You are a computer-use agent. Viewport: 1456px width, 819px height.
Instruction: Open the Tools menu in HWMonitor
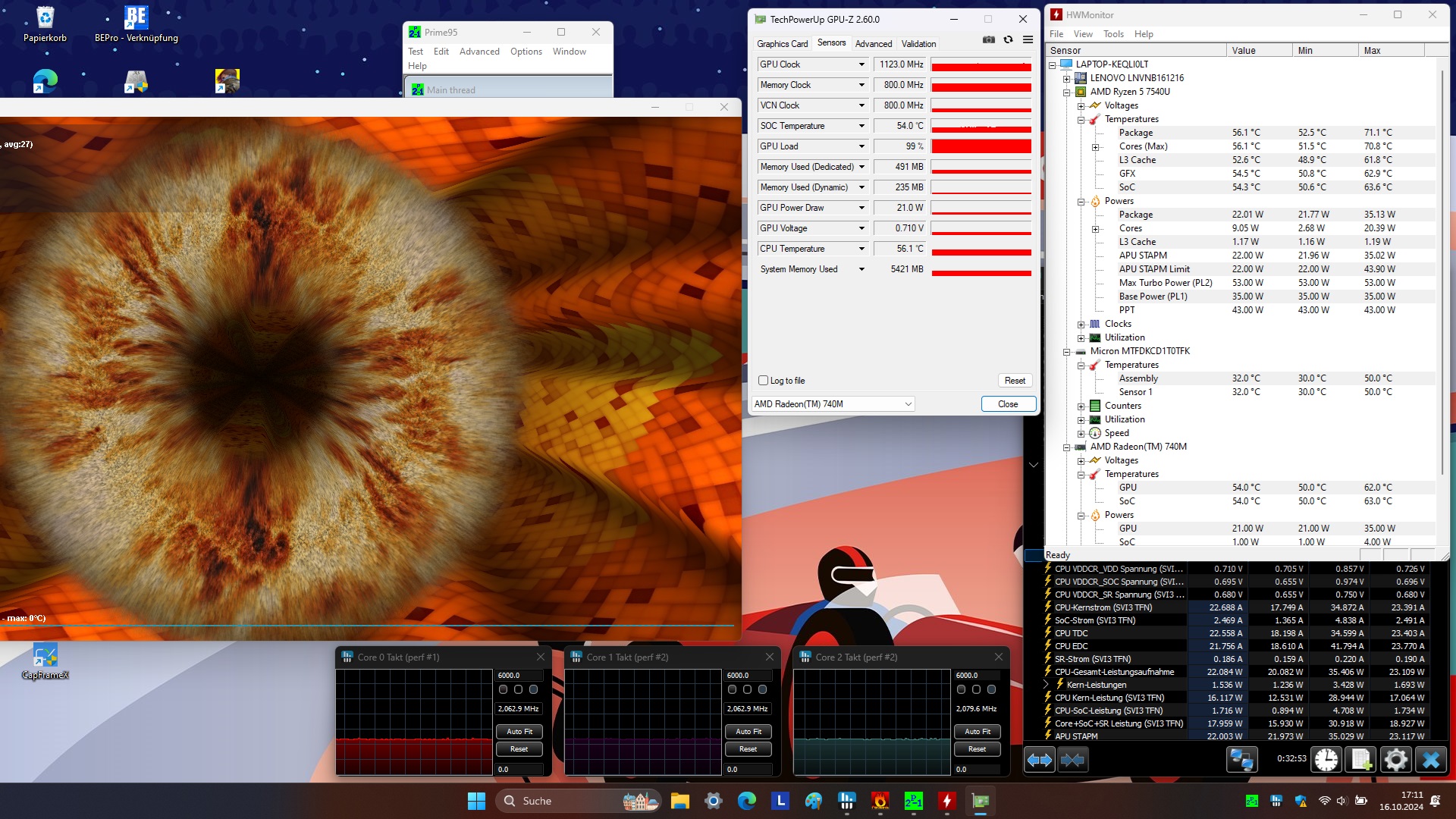coord(1113,34)
